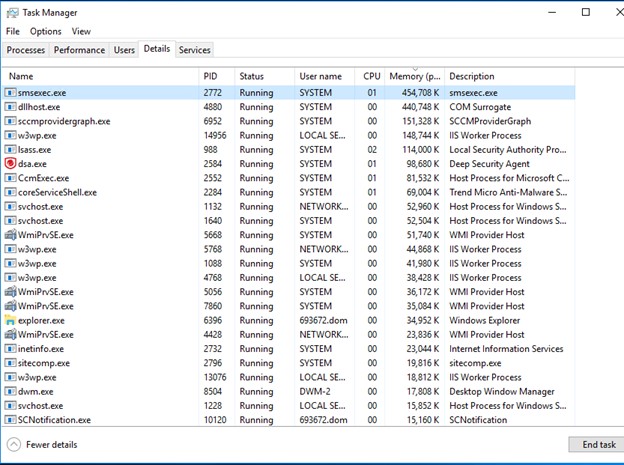This screenshot has height=465, width=624.
Task: Sort by the CPU column header
Action: (x=370, y=76)
